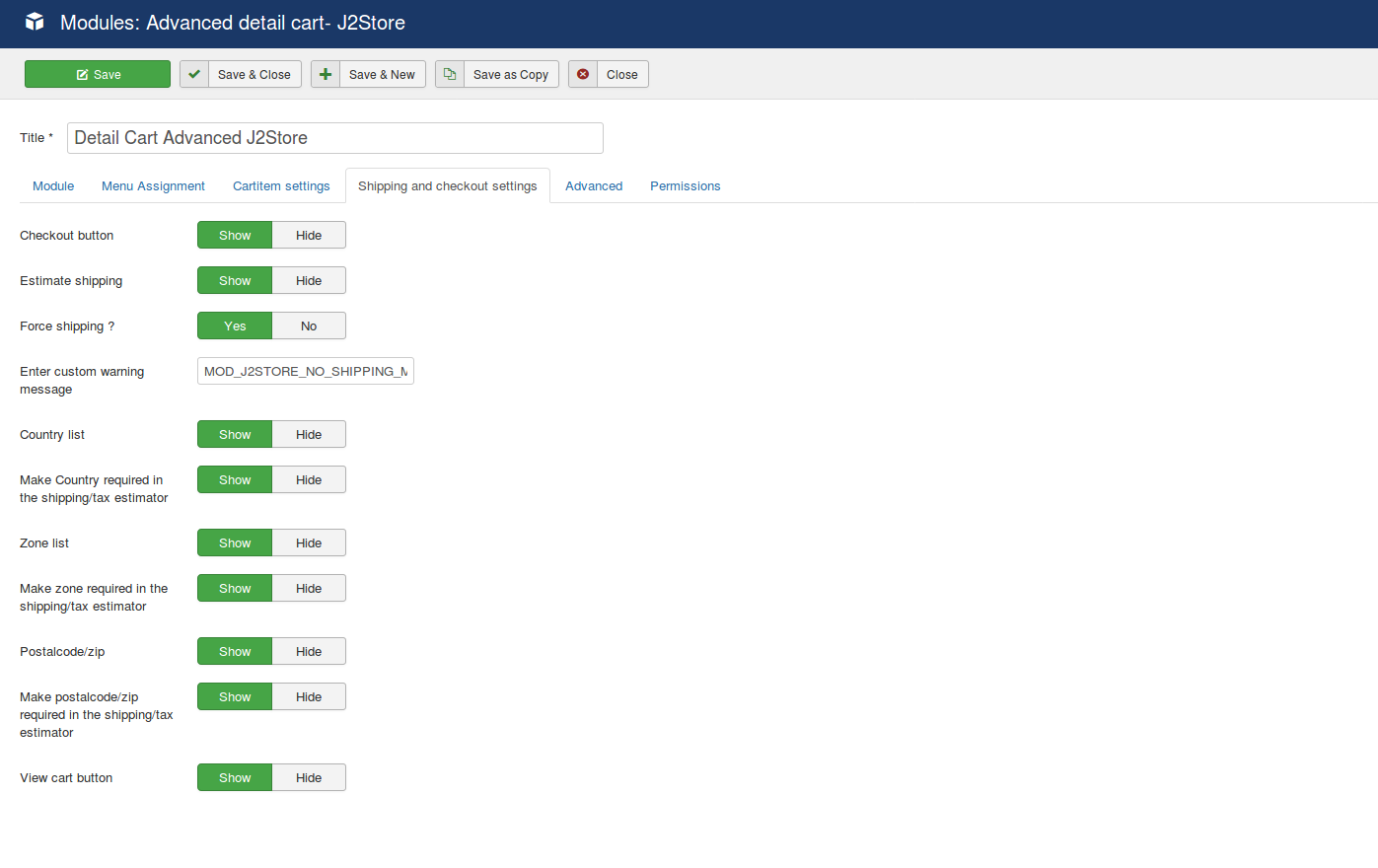
Task: Click the plus icon beside Save & New
Action: coord(326,74)
